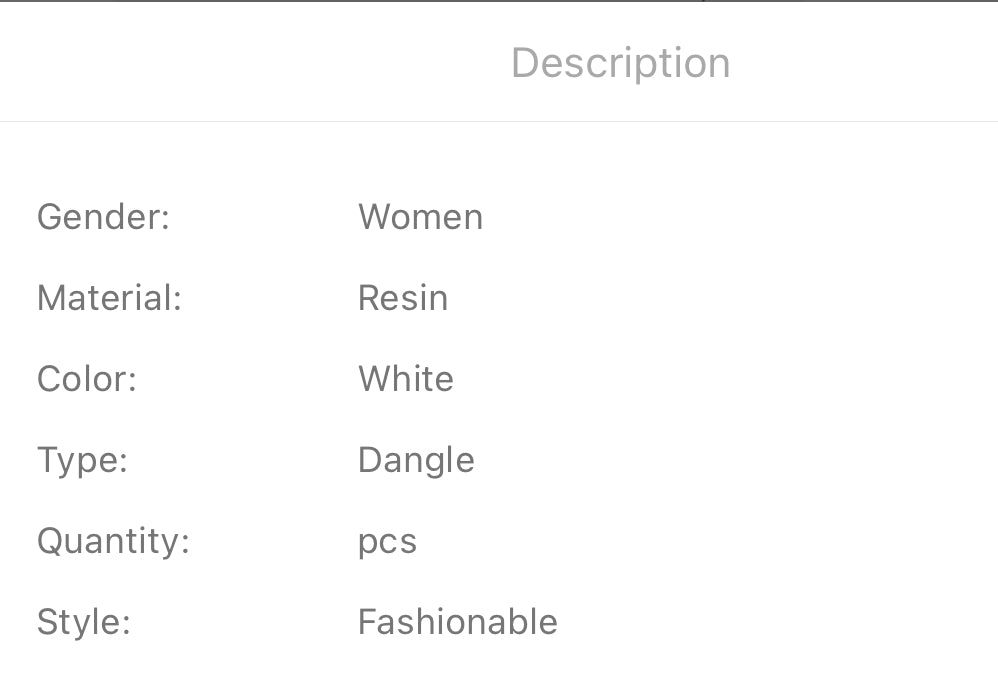
Task: Click the dark border line at top edge
Action: click(x=499, y=1)
